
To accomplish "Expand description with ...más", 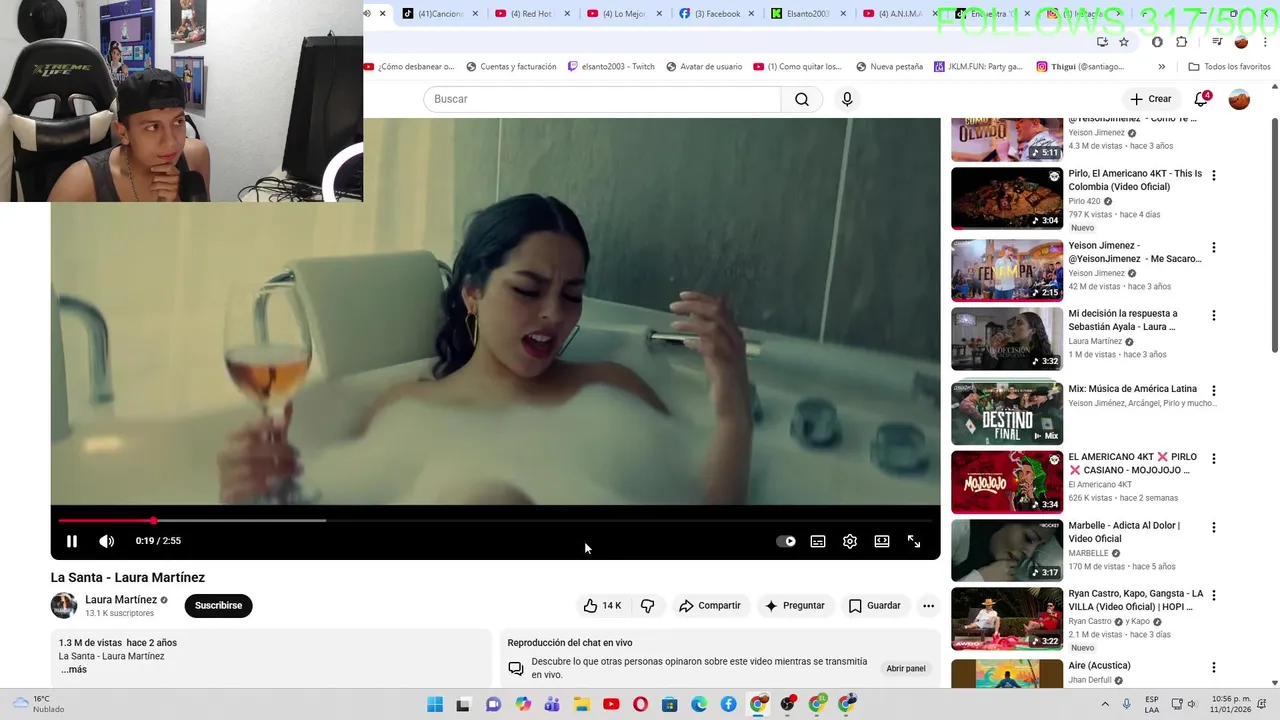I will 73,670.
